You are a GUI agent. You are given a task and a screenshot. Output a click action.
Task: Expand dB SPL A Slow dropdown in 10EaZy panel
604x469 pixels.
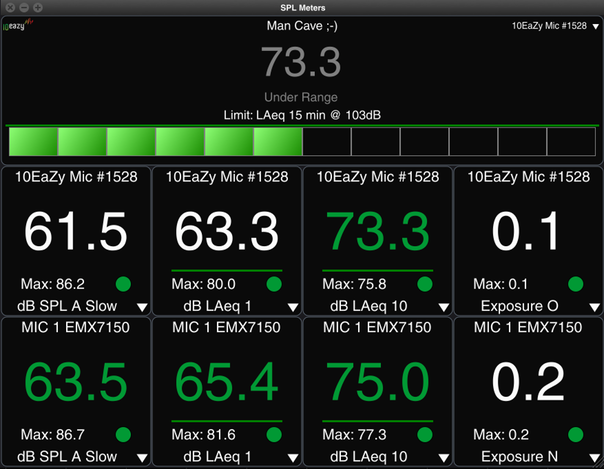coord(141,307)
